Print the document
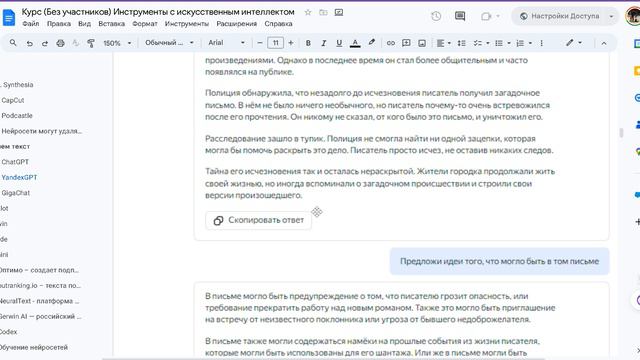 point(60,43)
